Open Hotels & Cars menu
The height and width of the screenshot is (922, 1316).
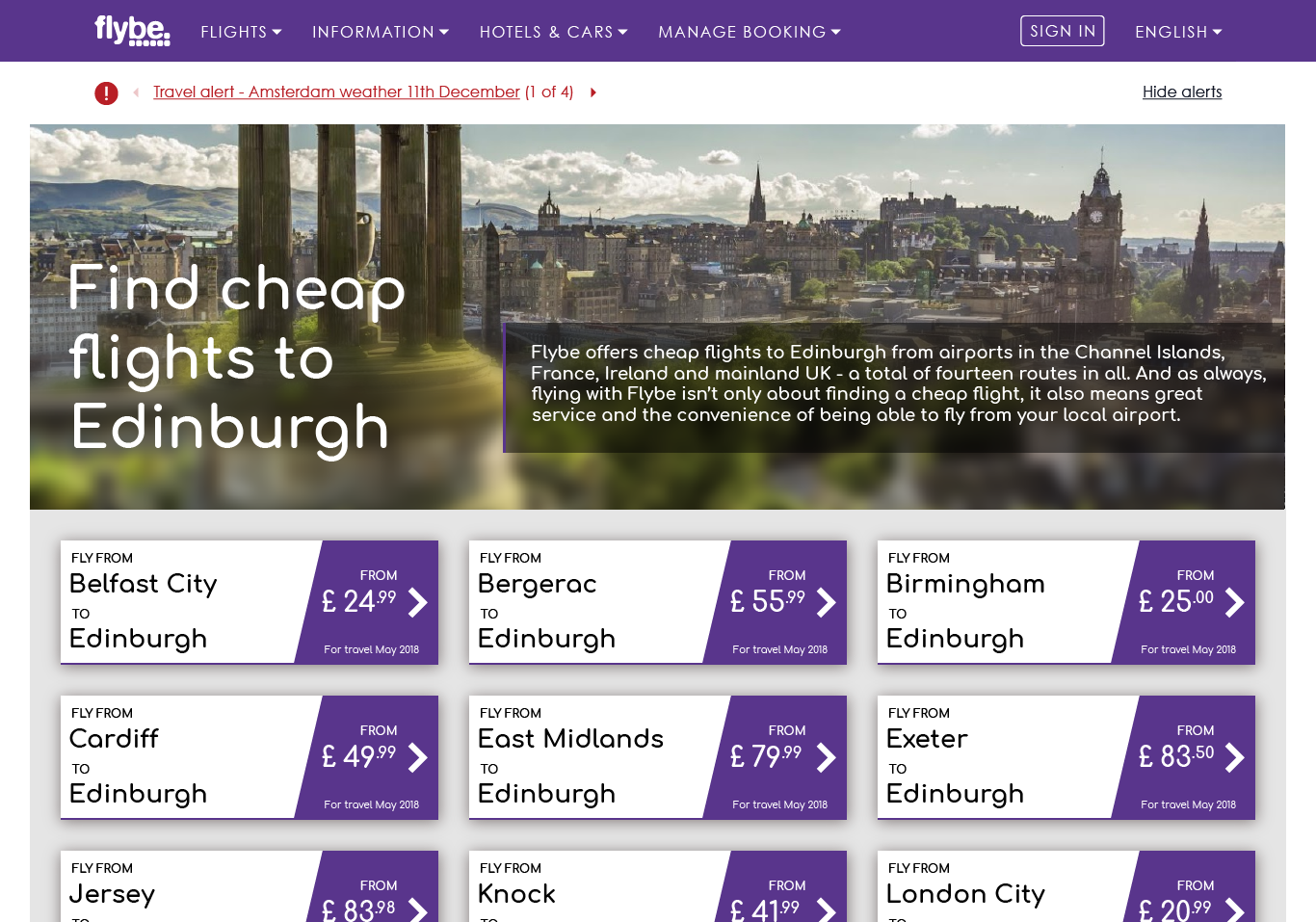coord(554,32)
